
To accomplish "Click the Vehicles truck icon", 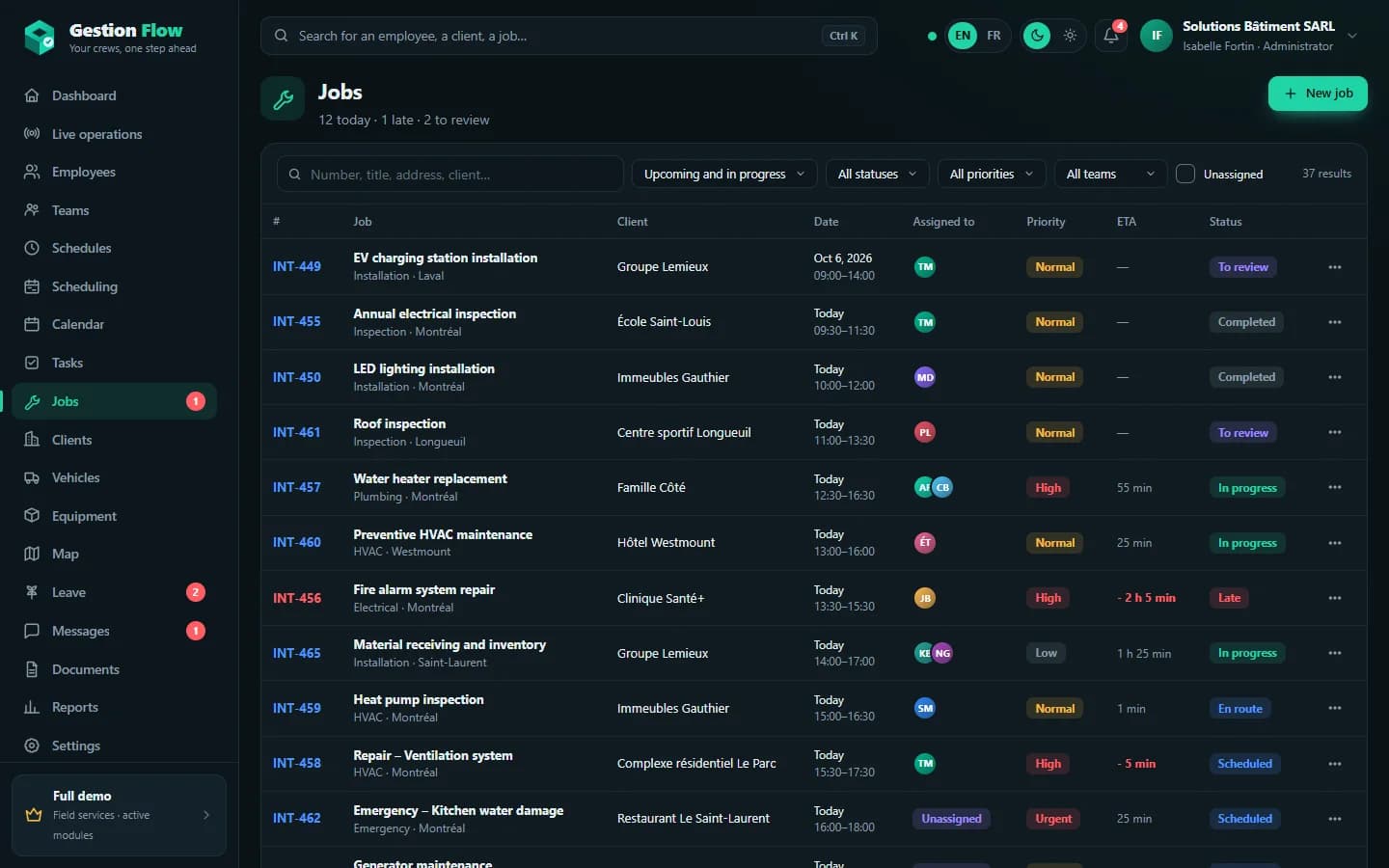I will [x=32, y=477].
